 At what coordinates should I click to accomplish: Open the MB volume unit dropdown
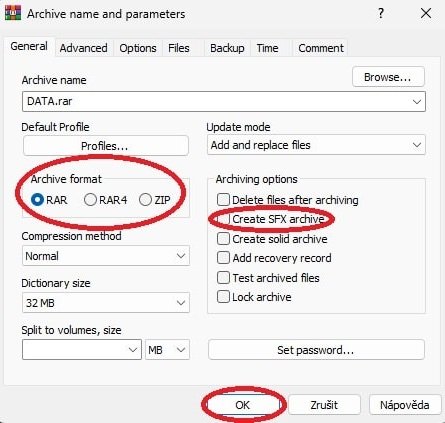coord(167,350)
